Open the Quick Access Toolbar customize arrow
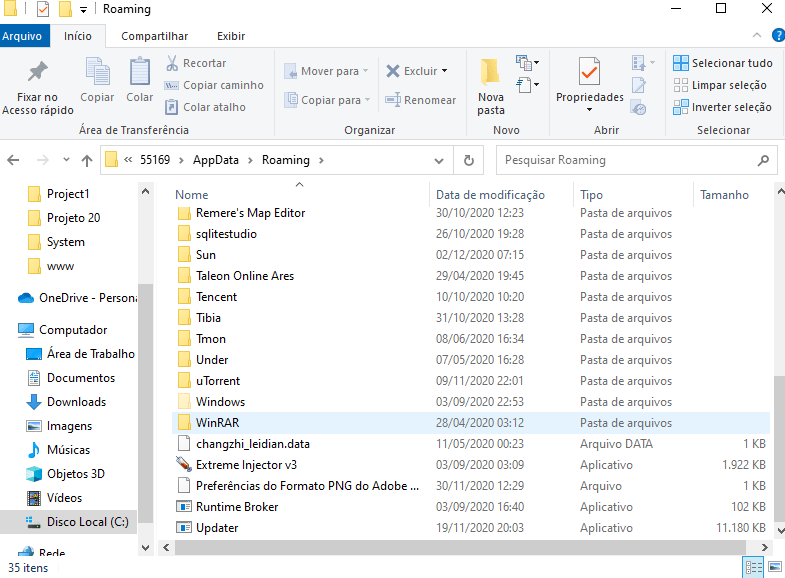This screenshot has height=578, width=785. (83, 10)
